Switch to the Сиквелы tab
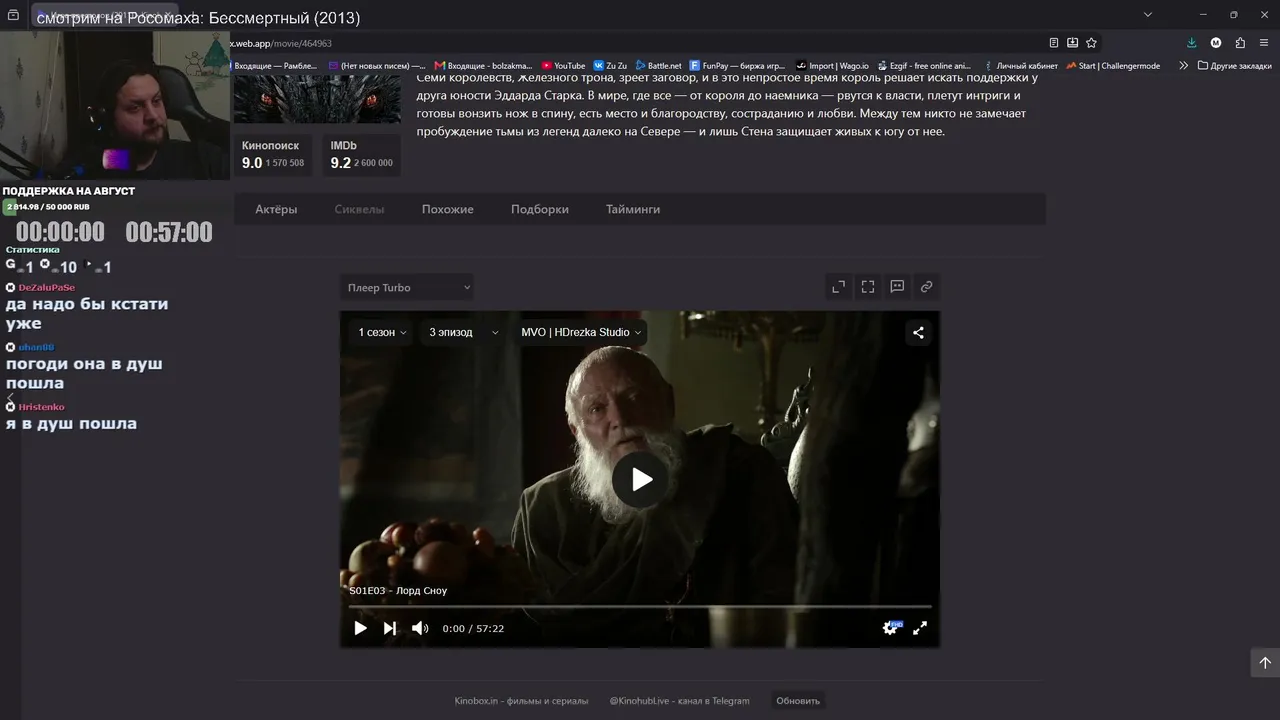This screenshot has height=720, width=1280. (359, 209)
